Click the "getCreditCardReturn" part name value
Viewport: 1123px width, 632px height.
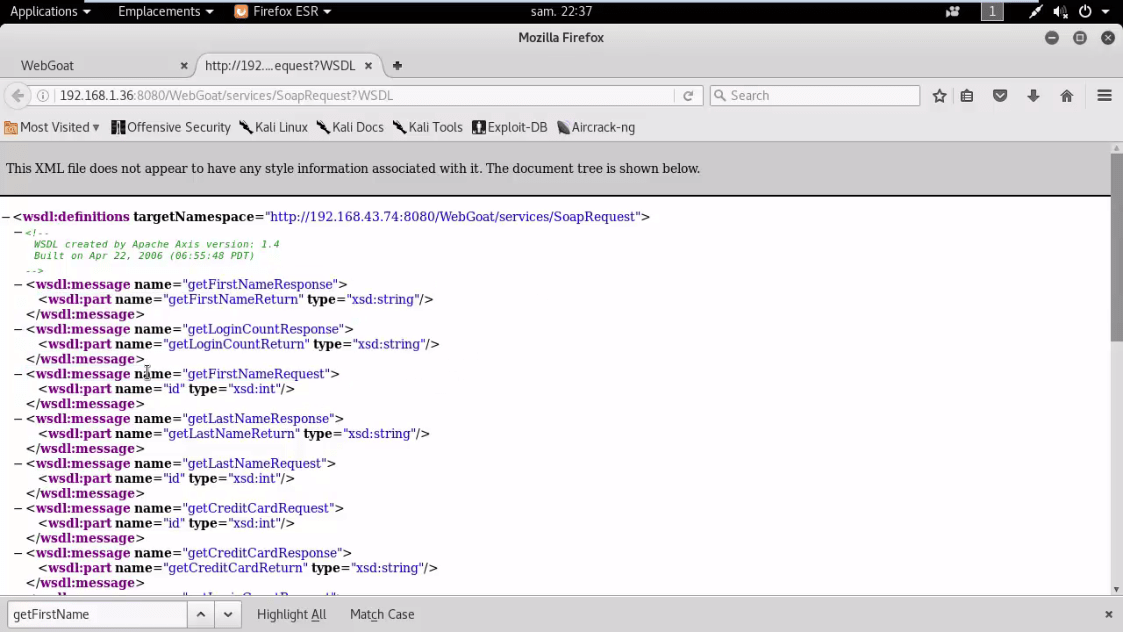[x=236, y=568]
